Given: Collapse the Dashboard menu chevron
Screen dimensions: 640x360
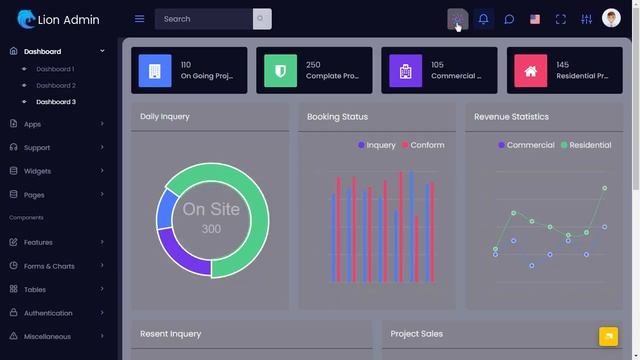Looking at the screenshot, I should [102, 51].
